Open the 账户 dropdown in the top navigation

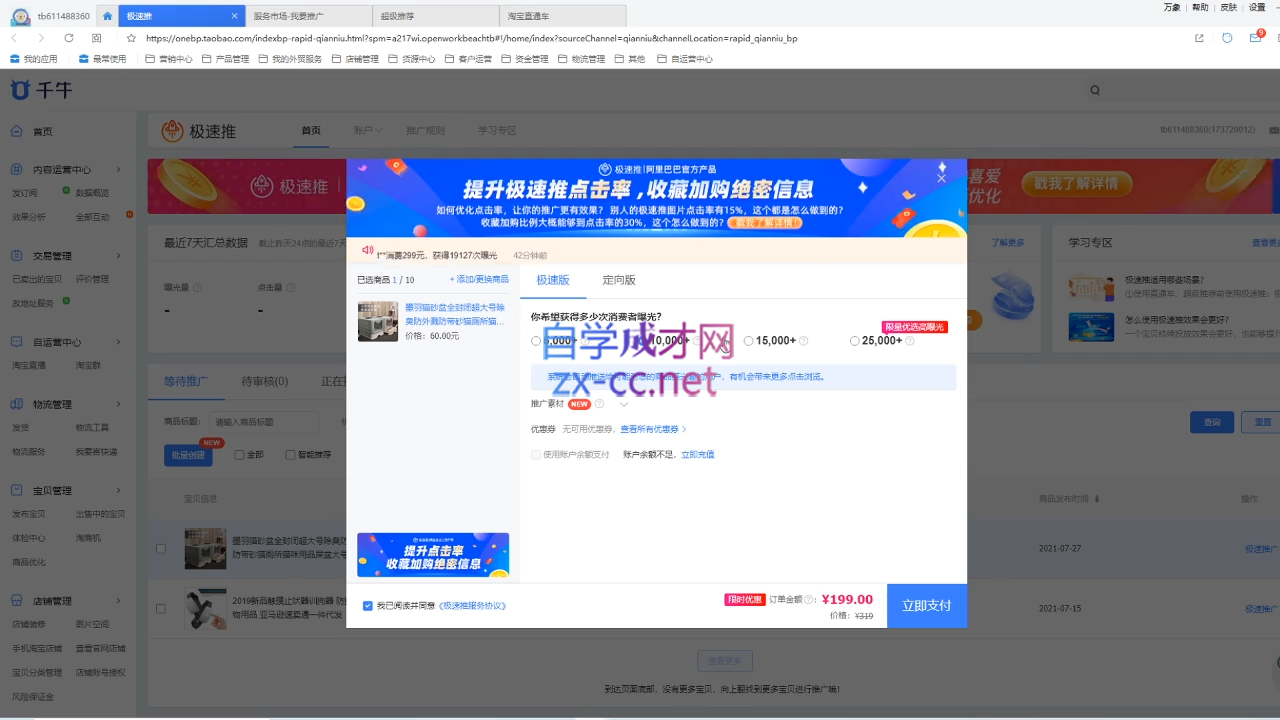[367, 131]
